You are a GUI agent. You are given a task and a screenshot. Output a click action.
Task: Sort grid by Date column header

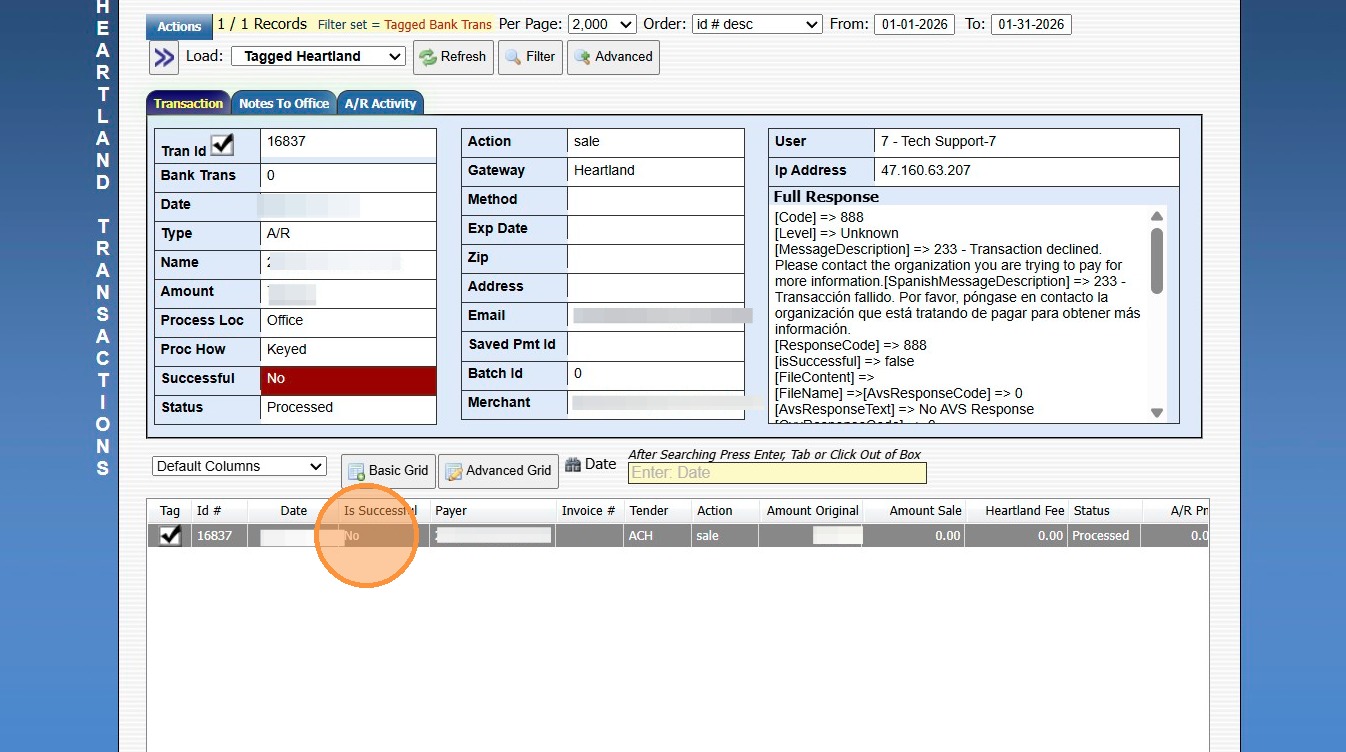click(294, 510)
